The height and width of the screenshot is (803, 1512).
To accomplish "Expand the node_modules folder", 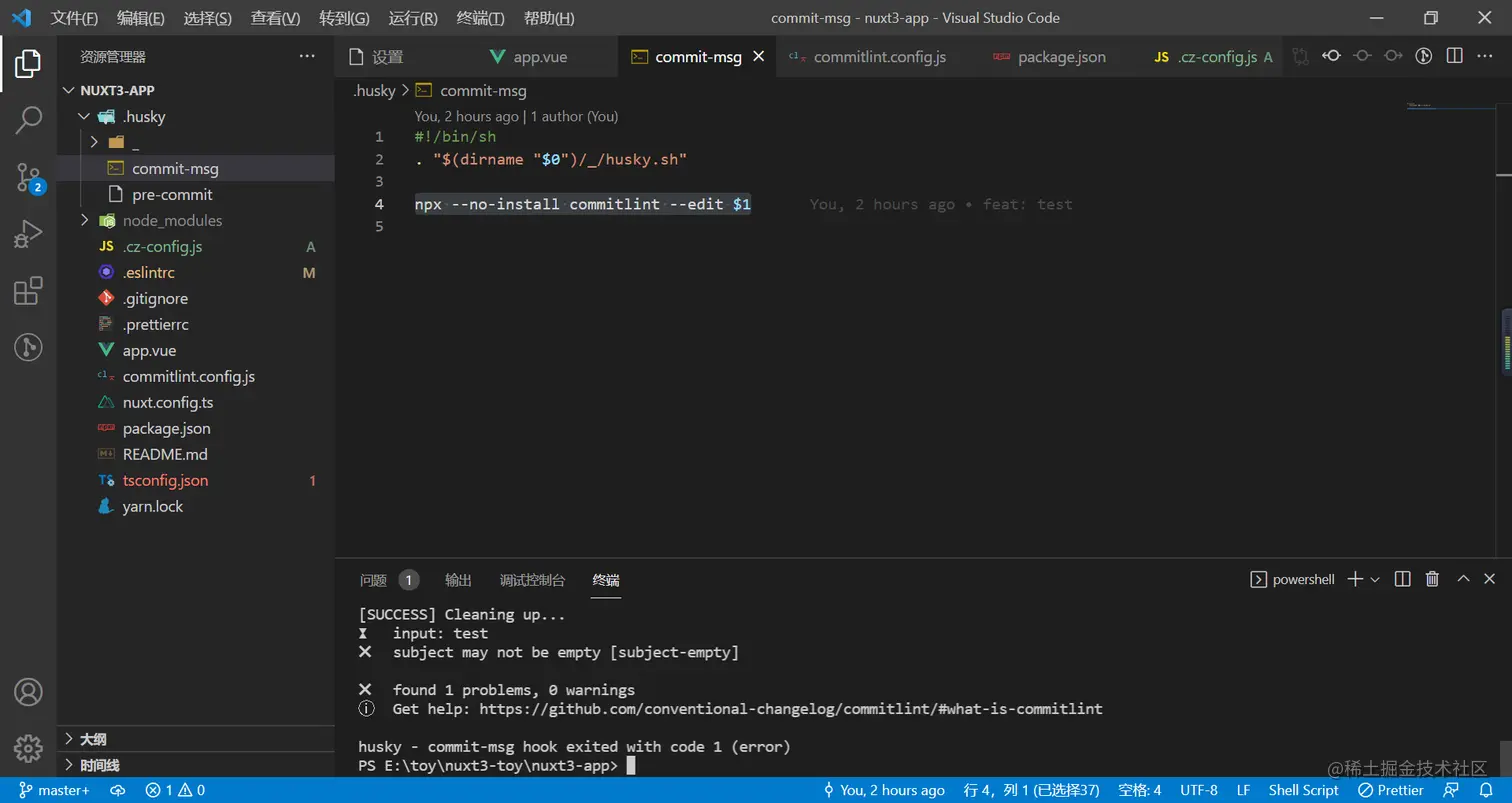I will point(84,221).
